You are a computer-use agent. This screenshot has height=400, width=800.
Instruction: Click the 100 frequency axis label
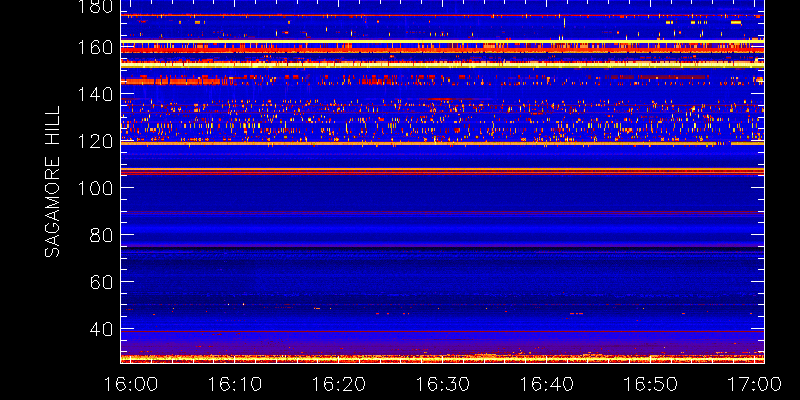coord(96,188)
